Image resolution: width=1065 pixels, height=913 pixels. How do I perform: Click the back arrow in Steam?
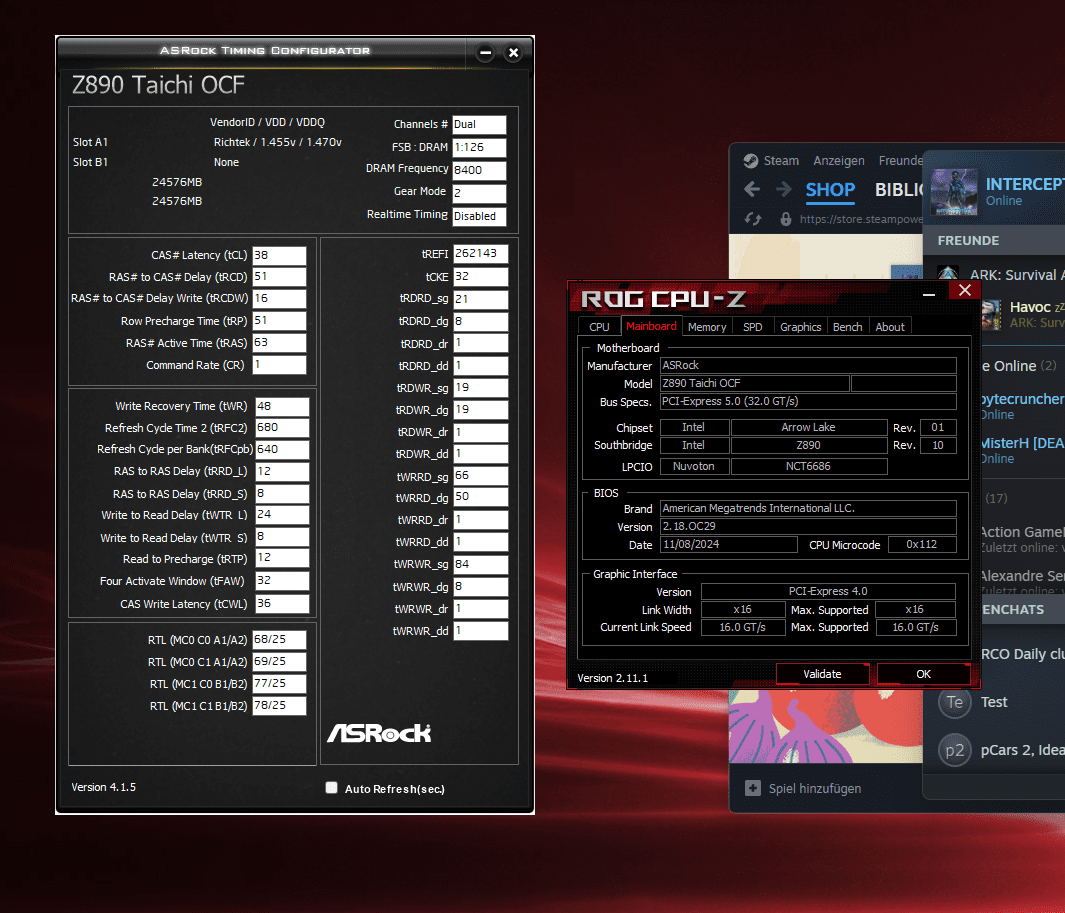752,189
